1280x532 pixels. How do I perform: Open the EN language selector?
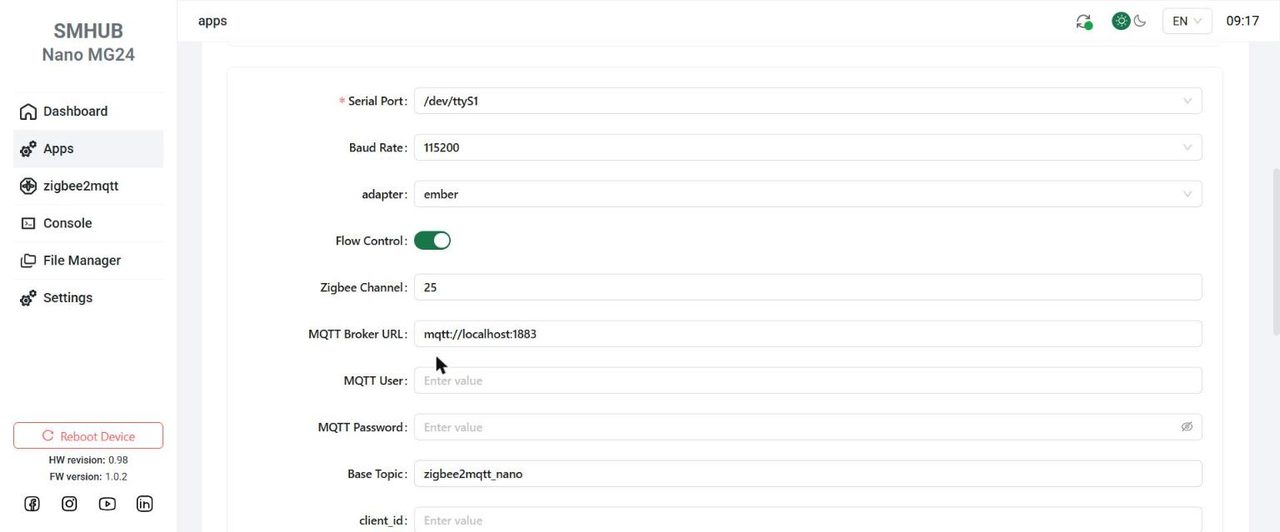(x=1187, y=21)
